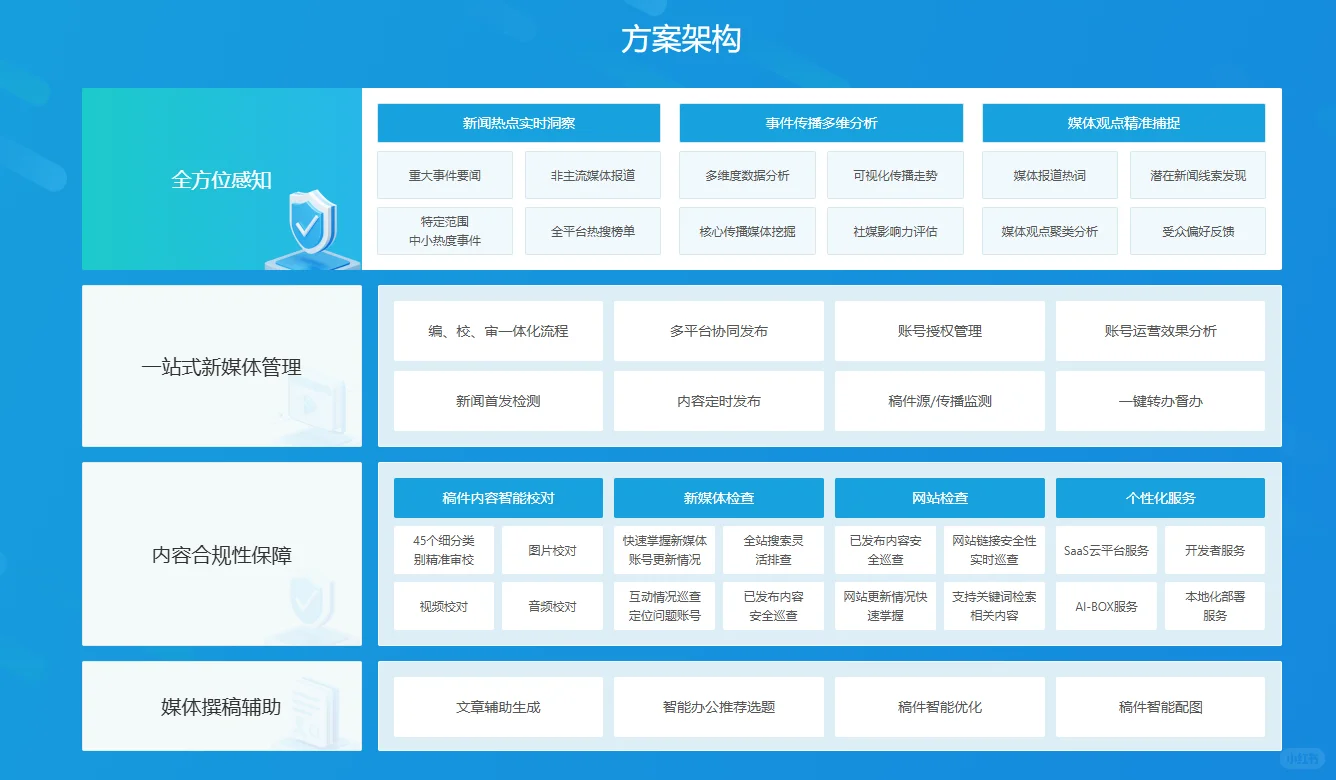Open the 账号授权管理 item

pyautogui.click(x=940, y=331)
